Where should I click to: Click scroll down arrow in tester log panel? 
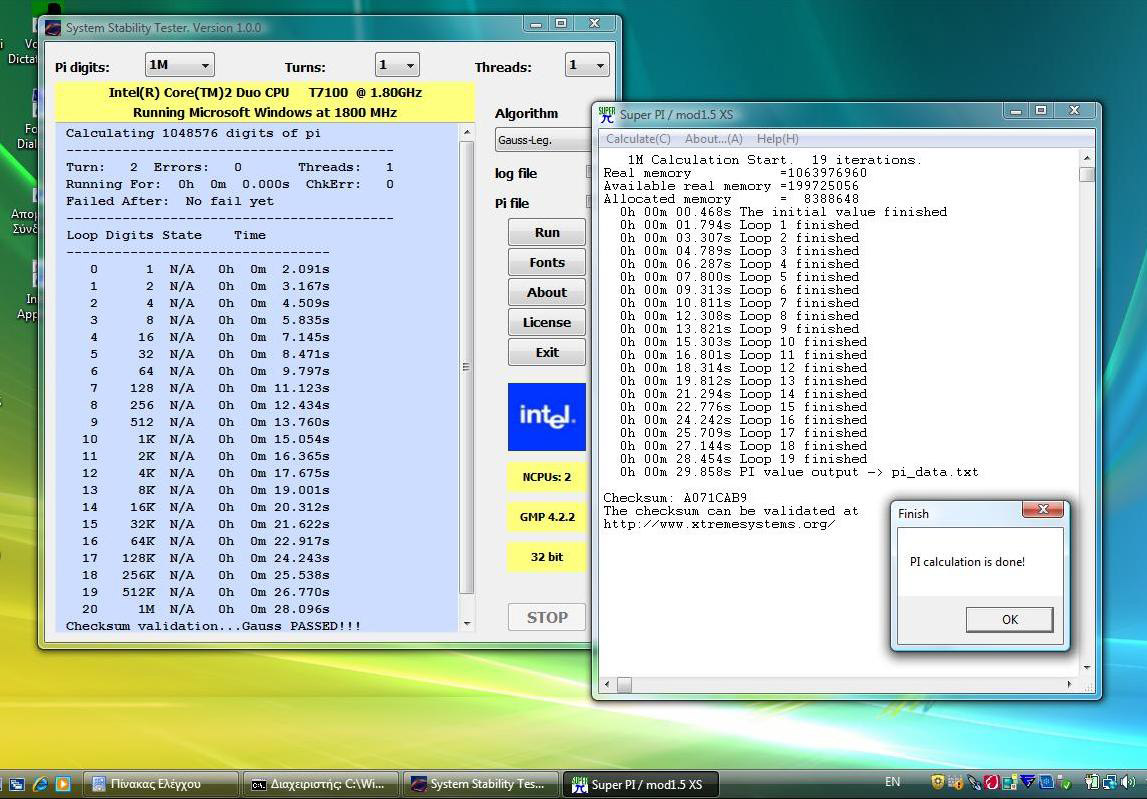point(466,624)
